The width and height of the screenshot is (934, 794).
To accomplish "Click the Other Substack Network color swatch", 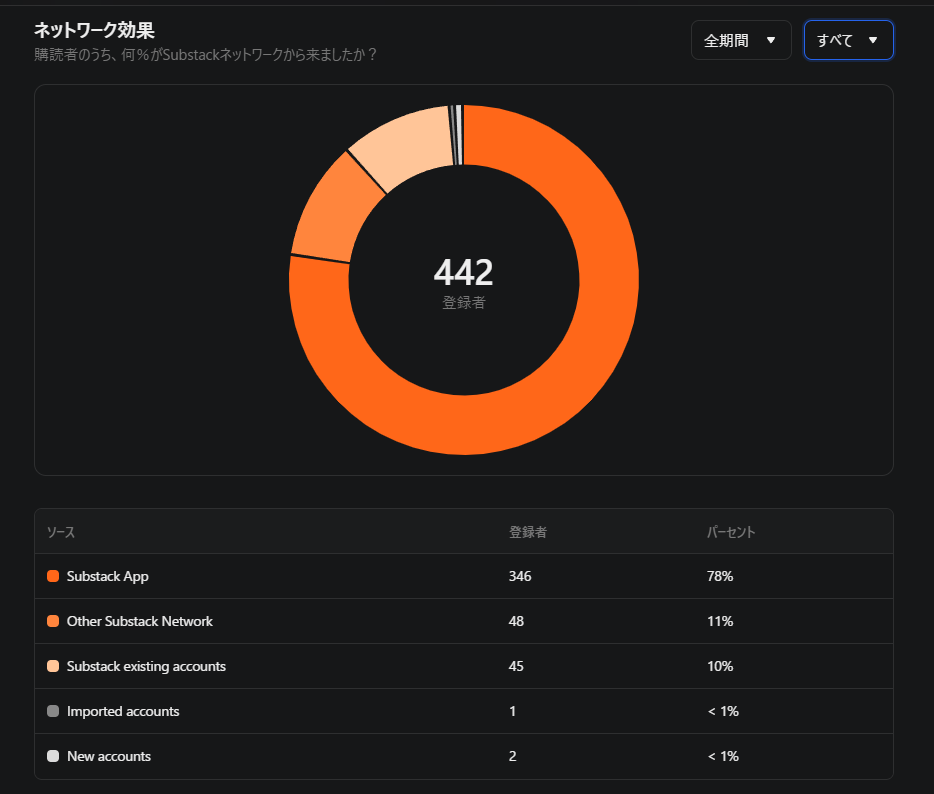I will [x=53, y=621].
